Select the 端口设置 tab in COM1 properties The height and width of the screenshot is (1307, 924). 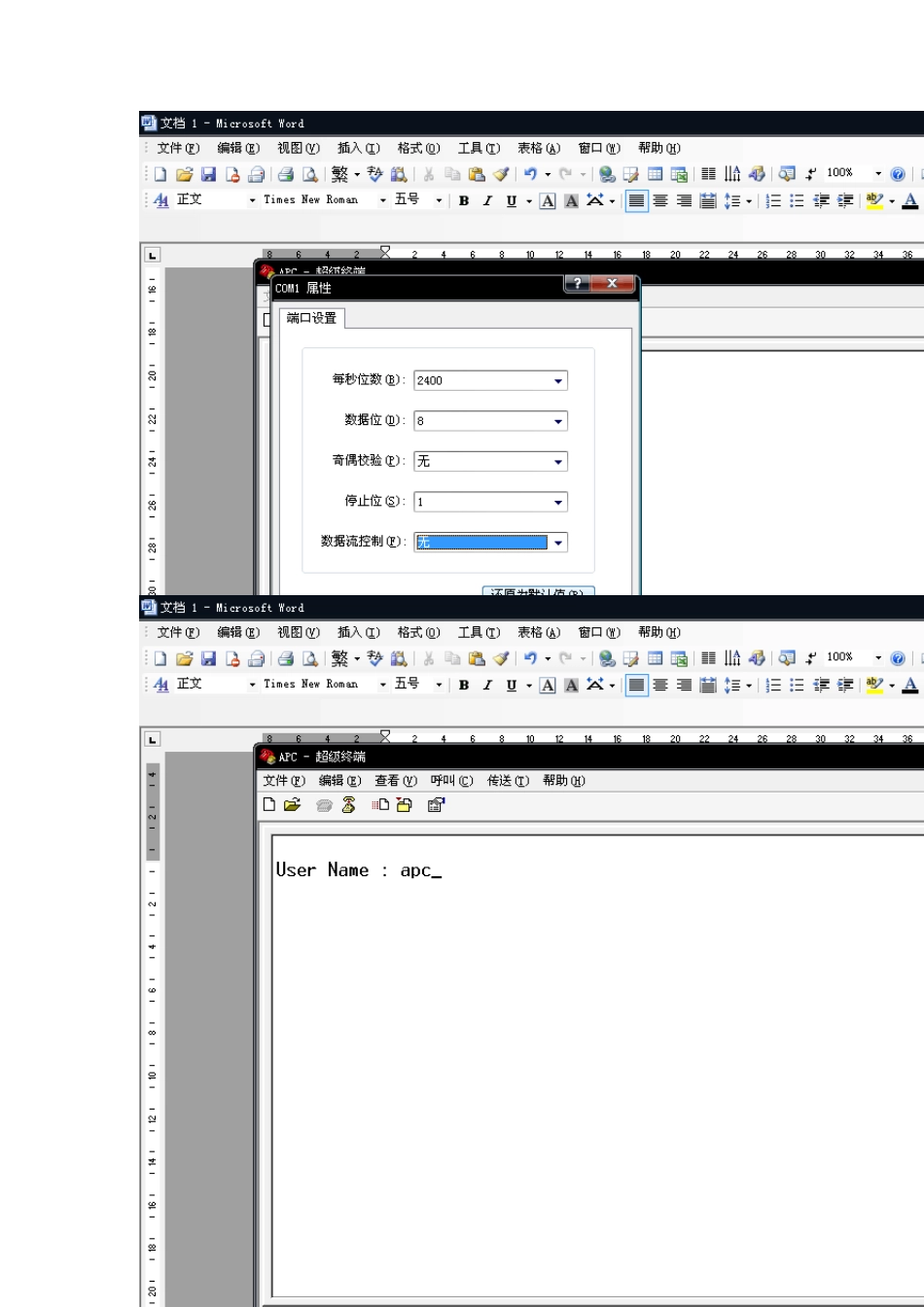[x=311, y=318]
